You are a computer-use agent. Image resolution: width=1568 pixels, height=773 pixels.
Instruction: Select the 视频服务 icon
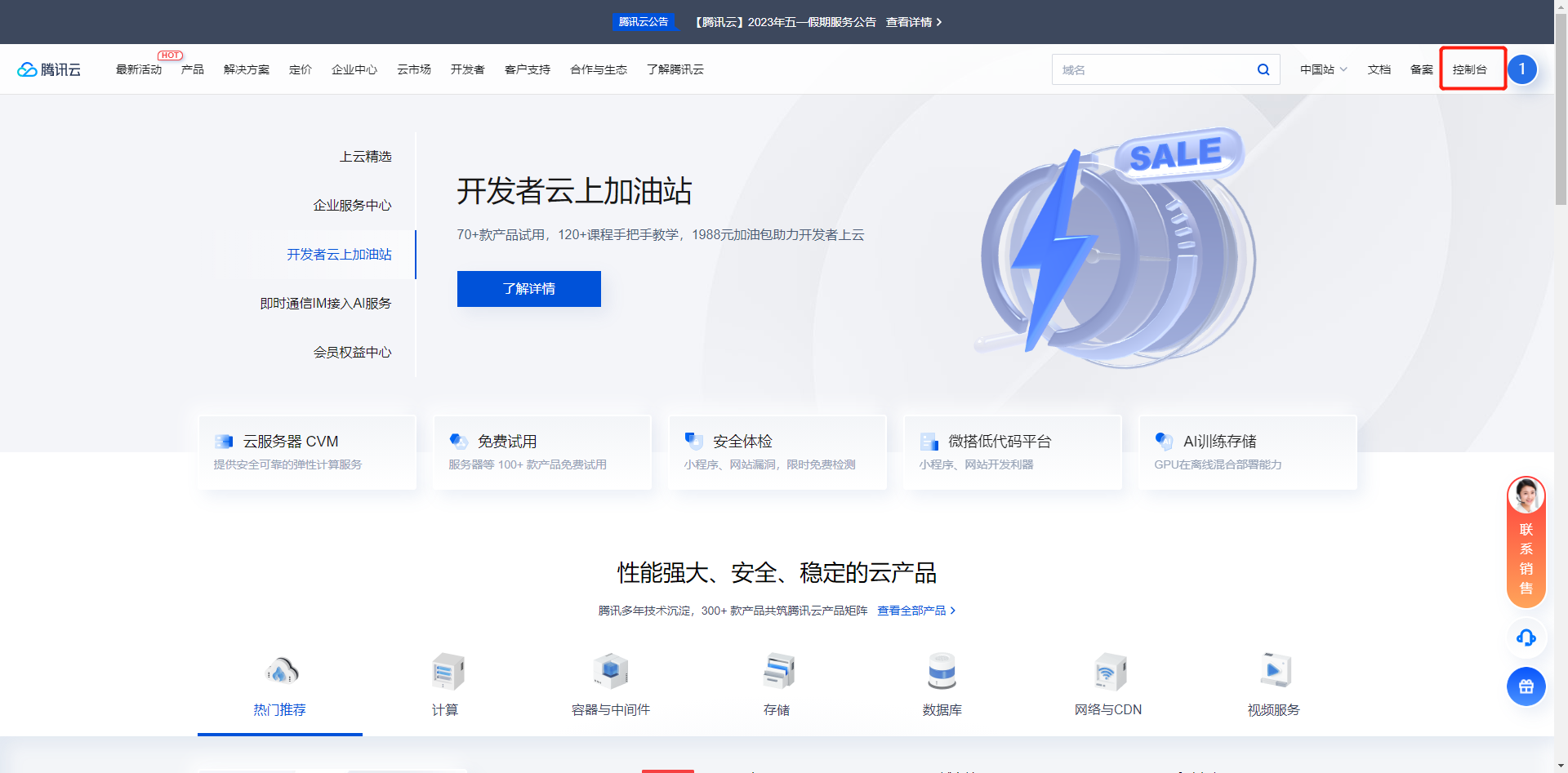1275,672
